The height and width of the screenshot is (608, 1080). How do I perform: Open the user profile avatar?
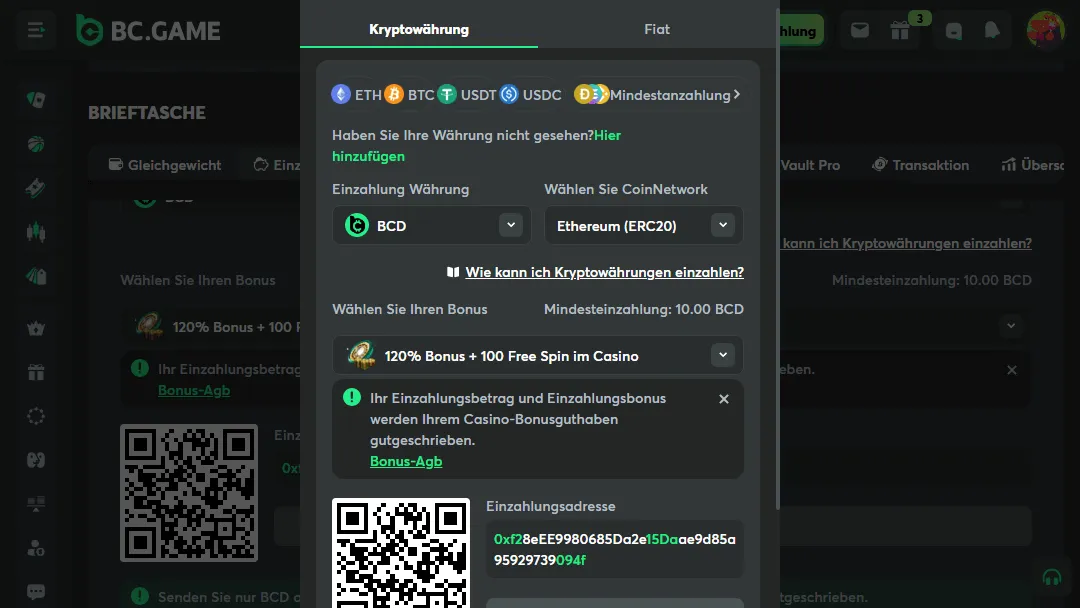pyautogui.click(x=1045, y=30)
